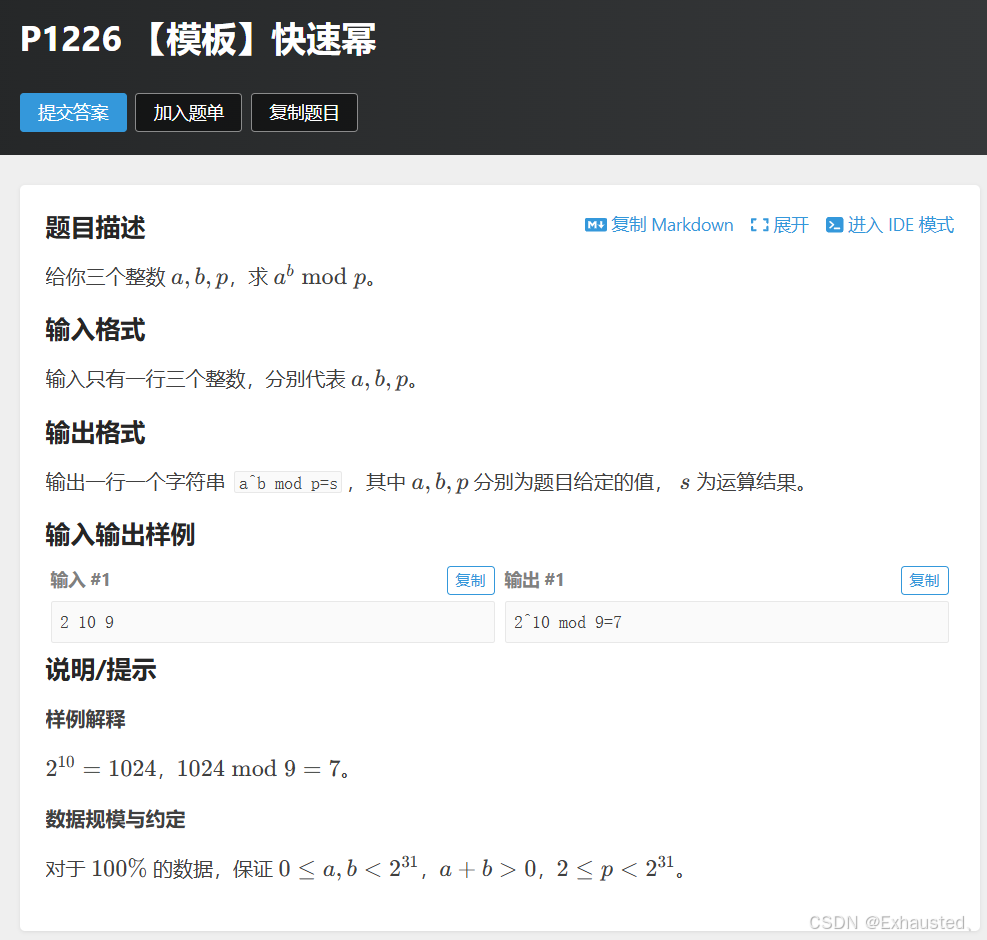Click the 复制题目 button
This screenshot has width=987, height=940.
(304, 113)
